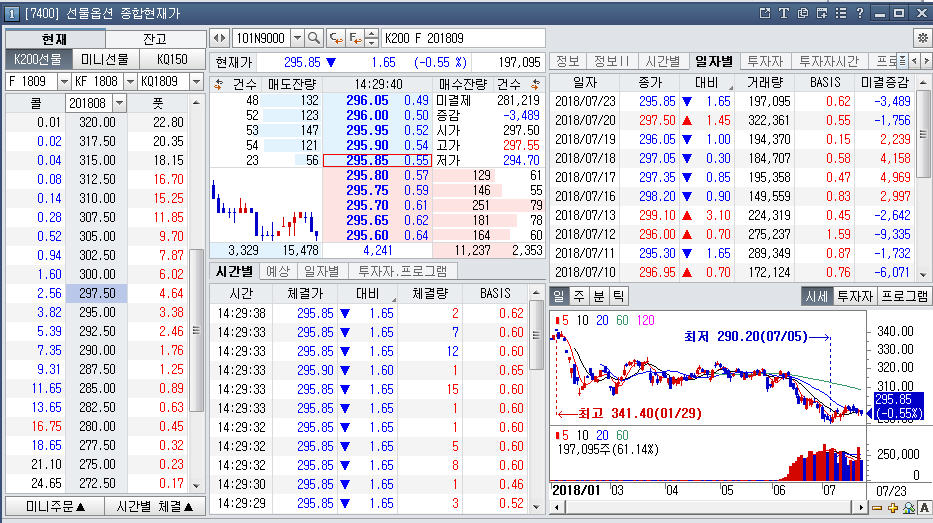Select the 297.50 strike price row
933x523 pixels.
96,293
